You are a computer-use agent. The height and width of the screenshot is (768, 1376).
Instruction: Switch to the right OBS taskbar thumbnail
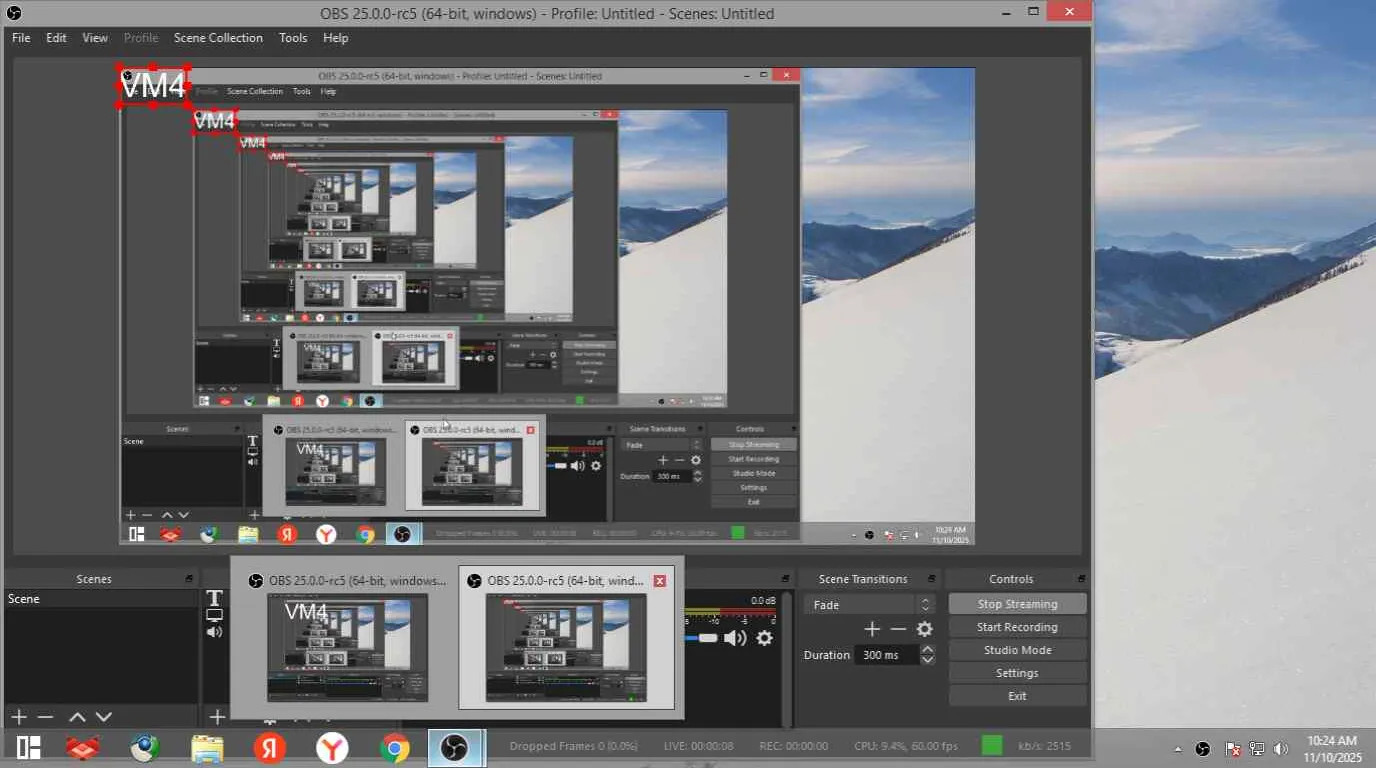click(x=566, y=637)
